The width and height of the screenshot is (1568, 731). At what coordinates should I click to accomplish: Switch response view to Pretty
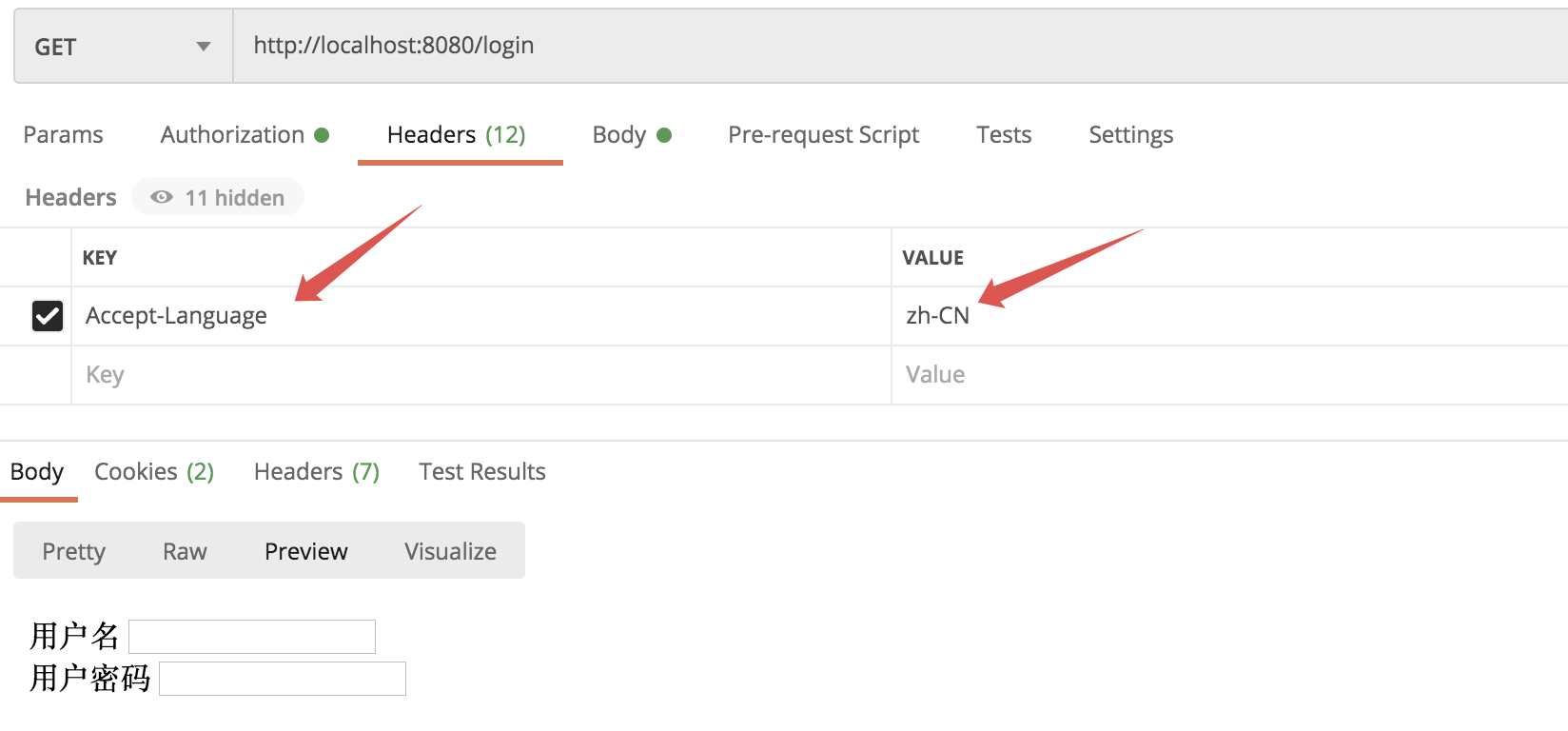pos(74,552)
